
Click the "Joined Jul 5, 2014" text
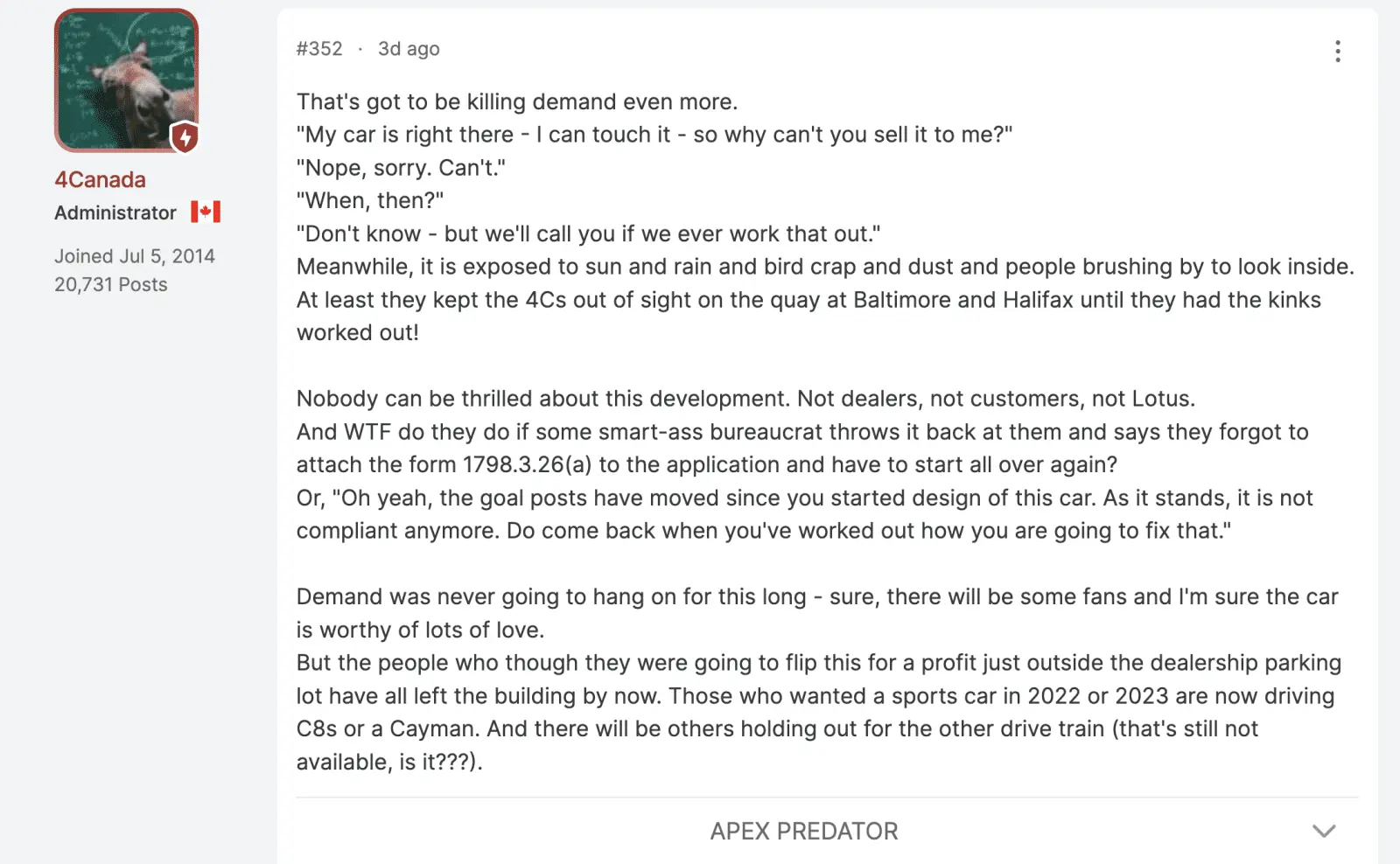click(135, 256)
